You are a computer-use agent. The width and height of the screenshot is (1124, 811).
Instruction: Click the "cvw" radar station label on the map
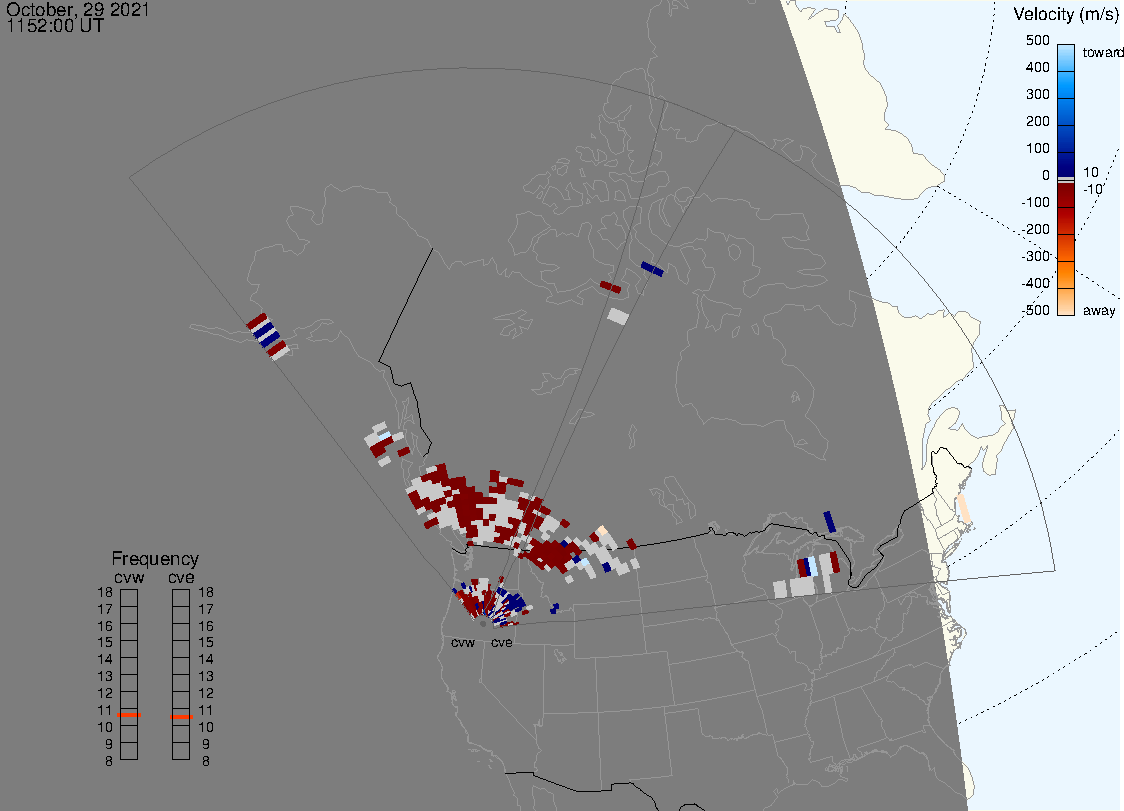(x=463, y=642)
